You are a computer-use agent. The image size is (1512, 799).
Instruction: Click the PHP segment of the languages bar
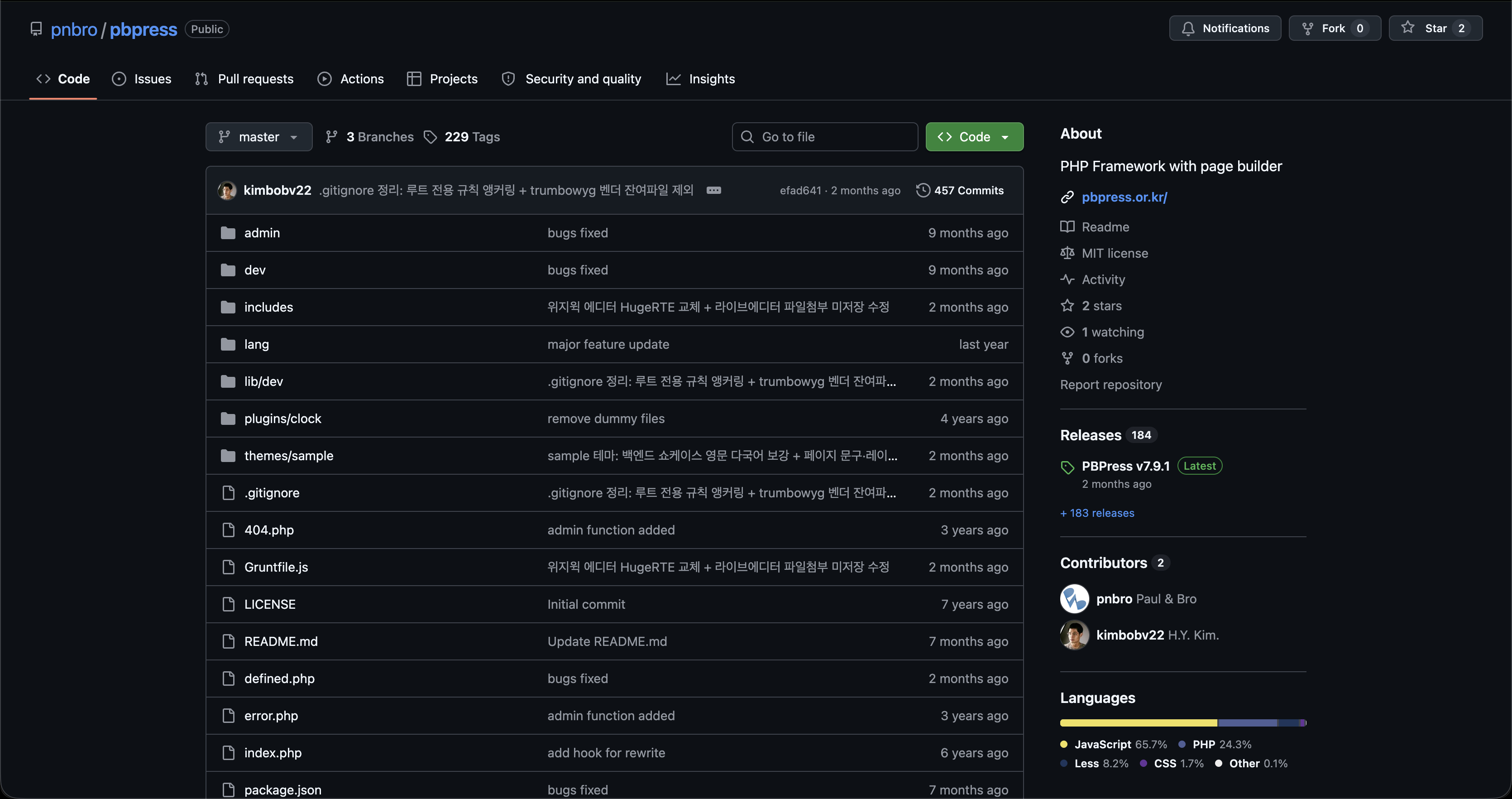pyautogui.click(x=1248, y=722)
